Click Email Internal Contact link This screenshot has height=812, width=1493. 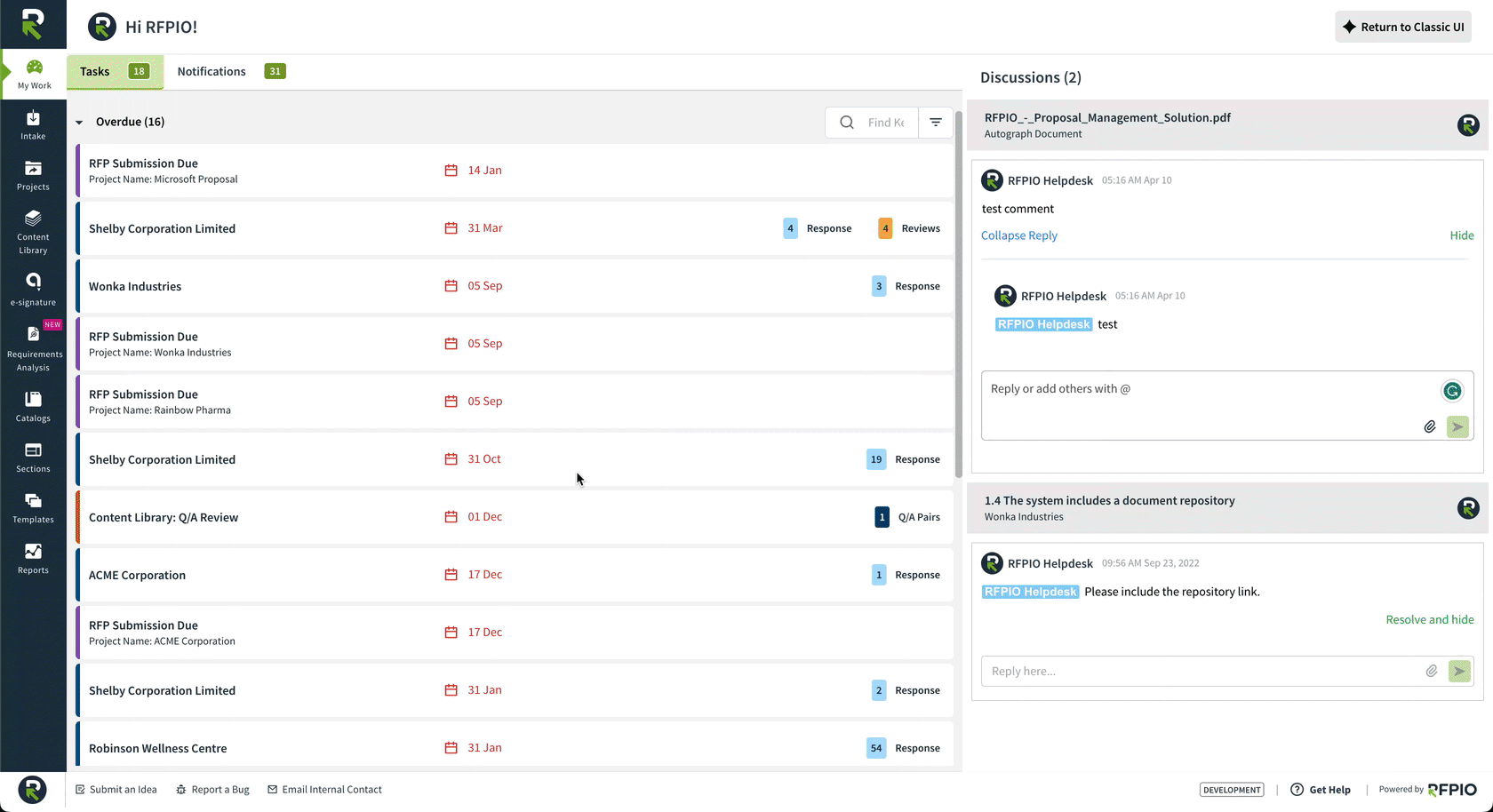coord(324,790)
